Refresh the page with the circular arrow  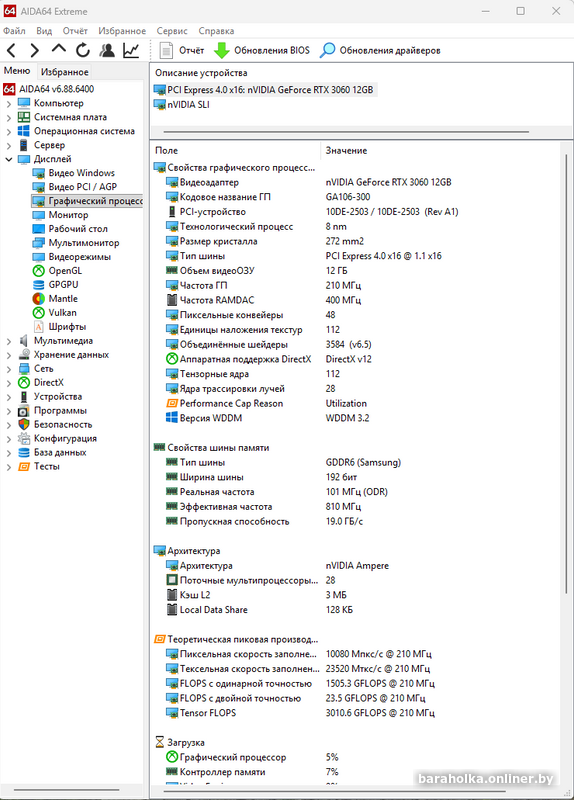[x=83, y=50]
